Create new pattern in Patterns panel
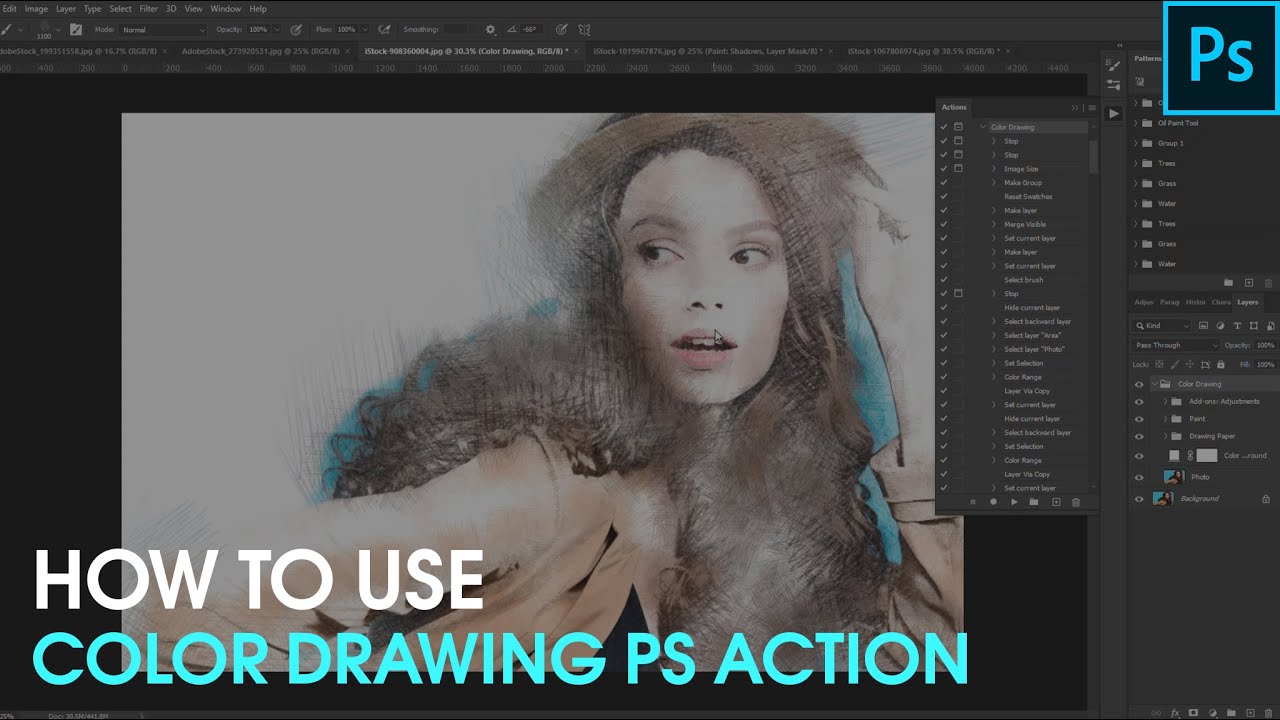This screenshot has width=1280, height=720. click(x=1249, y=283)
